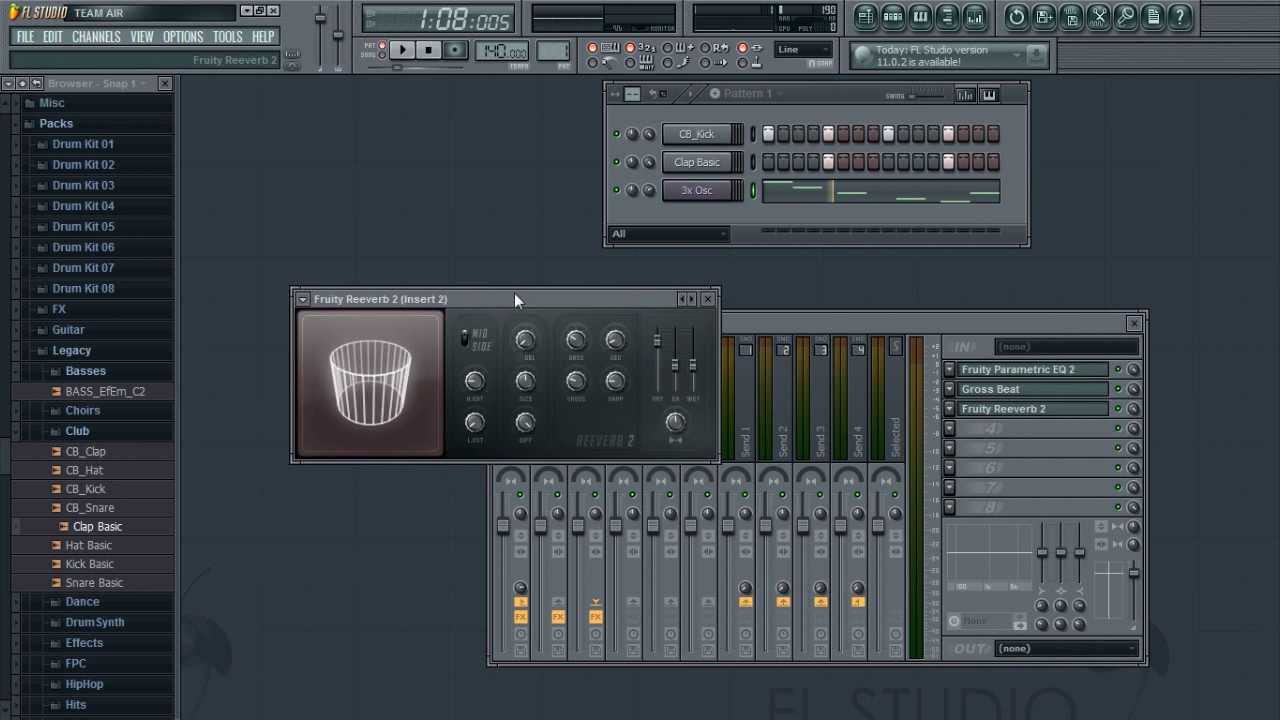Click the Play button in transport

pyautogui.click(x=402, y=50)
